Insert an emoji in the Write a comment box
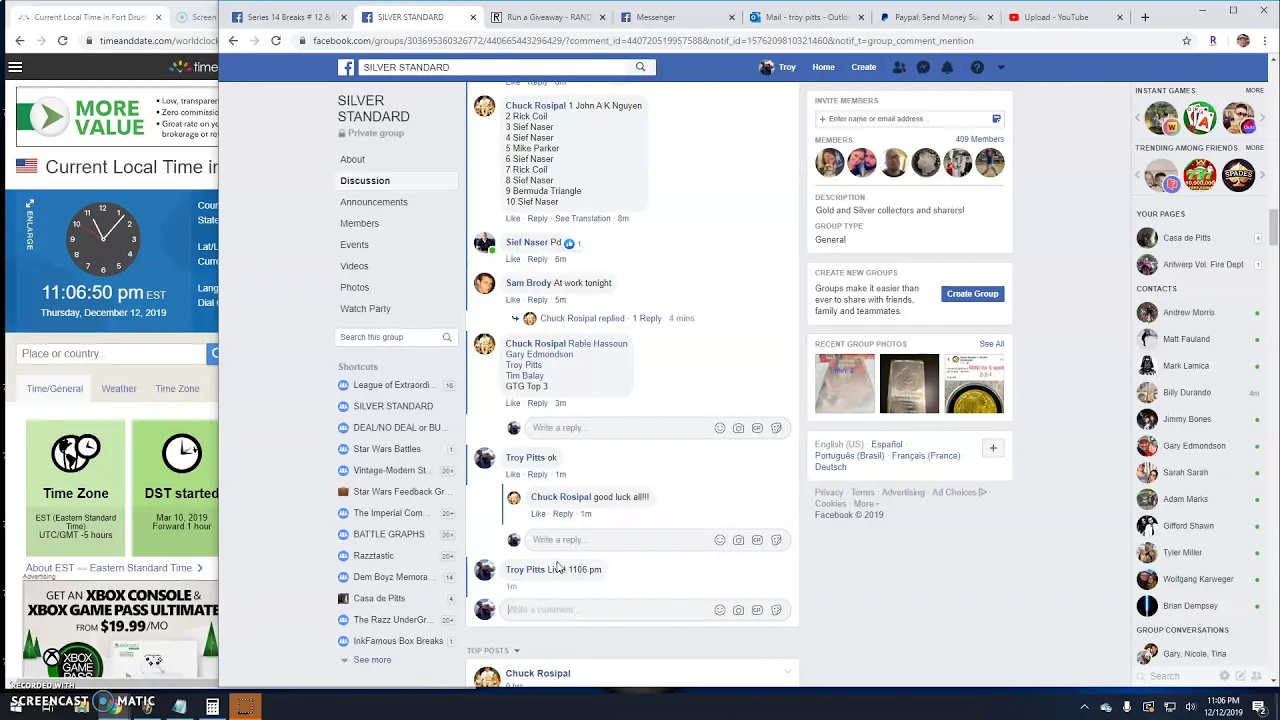Viewport: 1280px width, 720px height. pyautogui.click(x=719, y=610)
